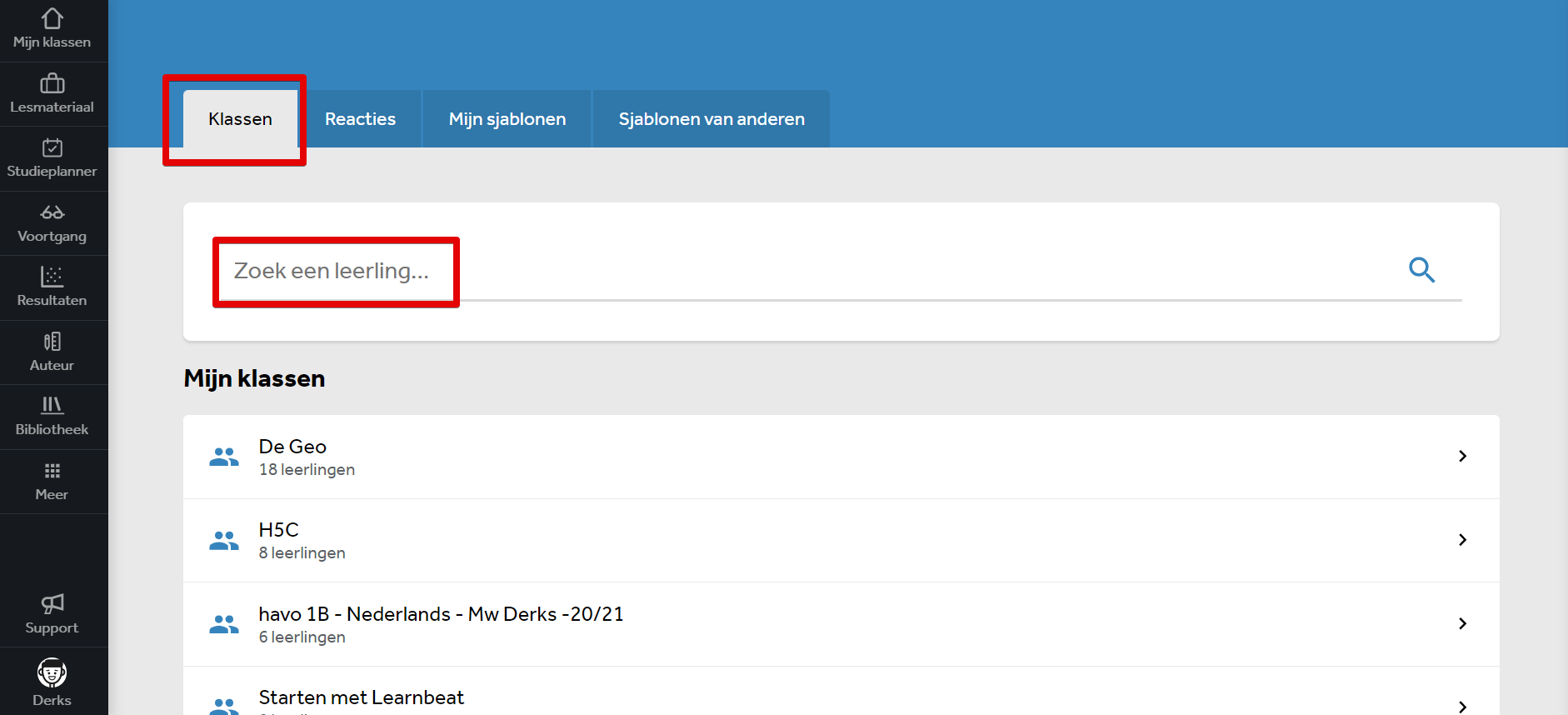Image resolution: width=1568 pixels, height=715 pixels.
Task: Go to Voortgang in the sidebar
Action: point(52,223)
